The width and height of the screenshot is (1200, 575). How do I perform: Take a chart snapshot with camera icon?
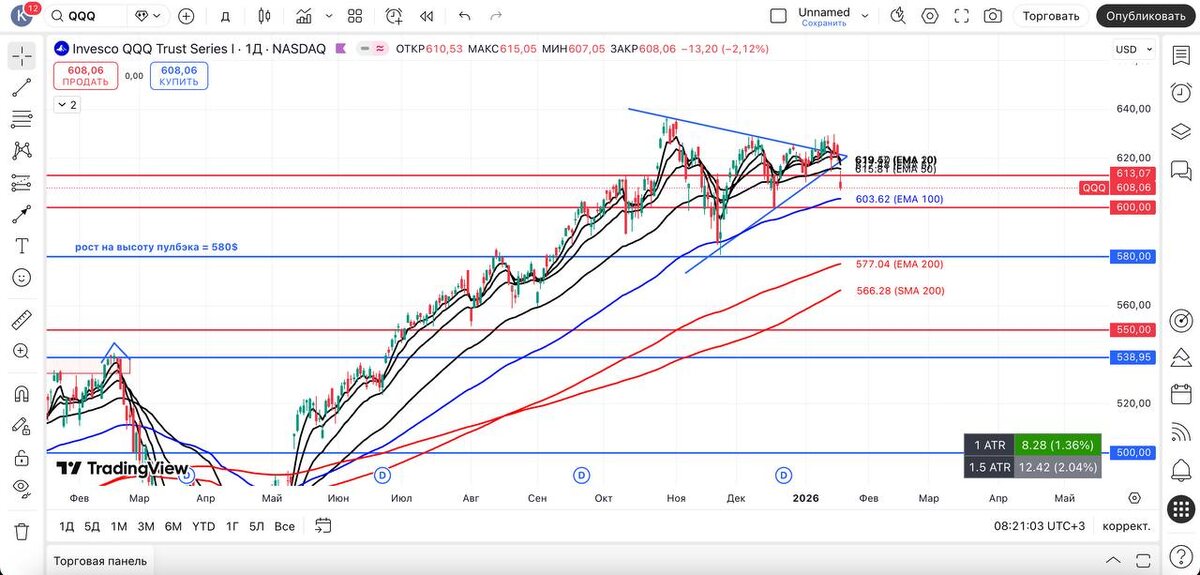(993, 16)
